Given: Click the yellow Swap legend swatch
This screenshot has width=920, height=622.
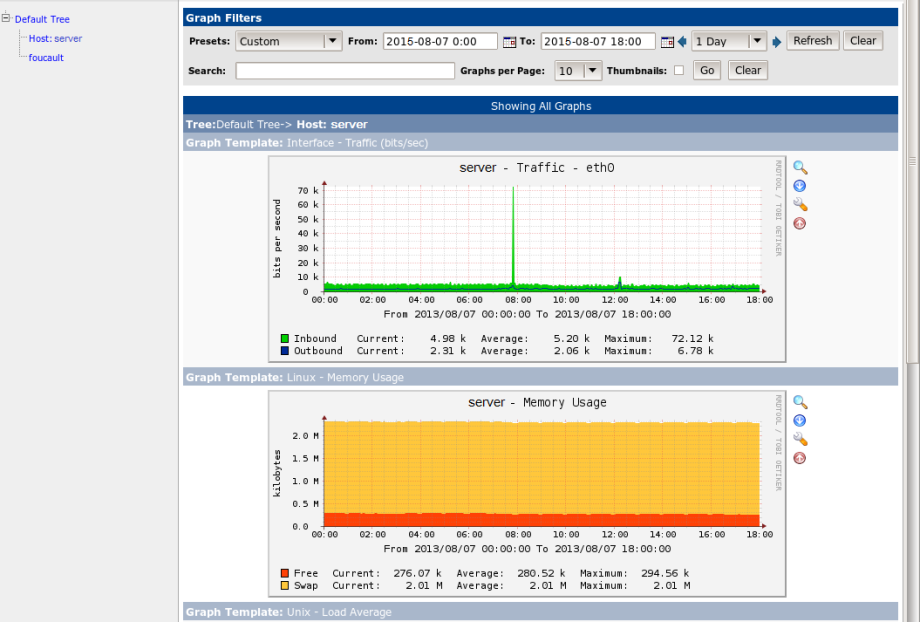Looking at the screenshot, I should (285, 586).
